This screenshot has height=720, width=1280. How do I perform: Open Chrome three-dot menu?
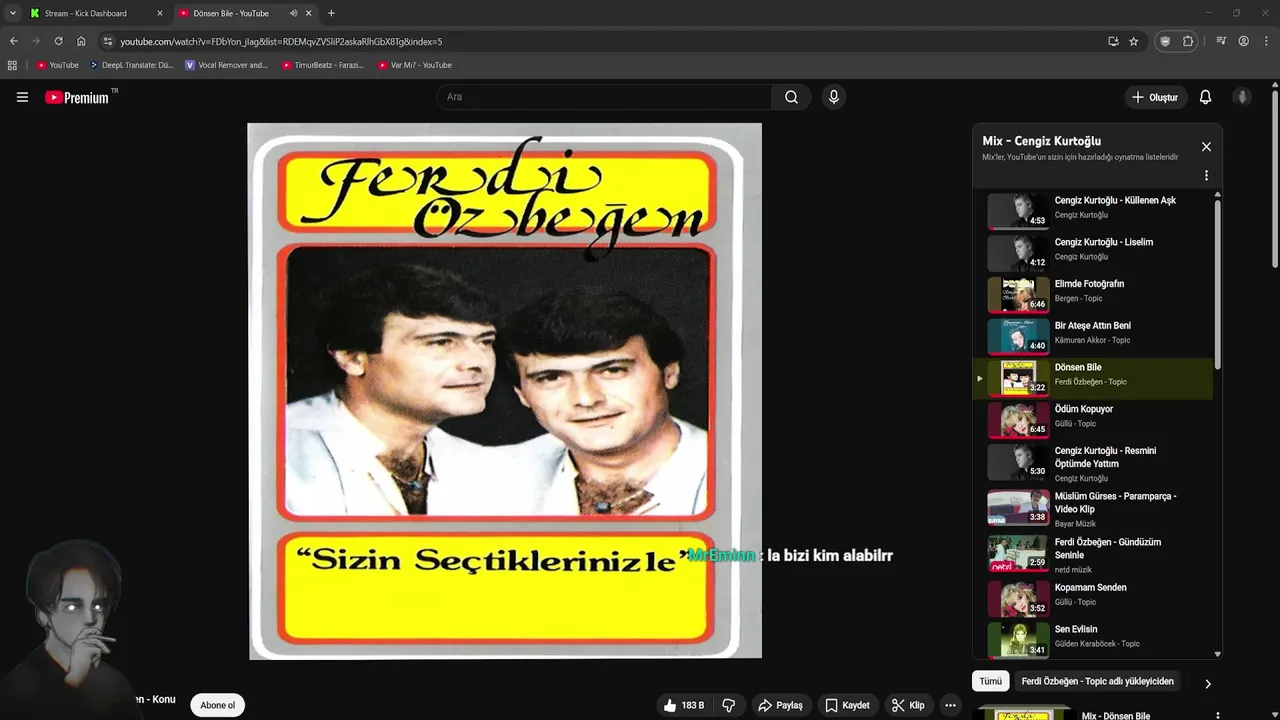[x=1266, y=41]
